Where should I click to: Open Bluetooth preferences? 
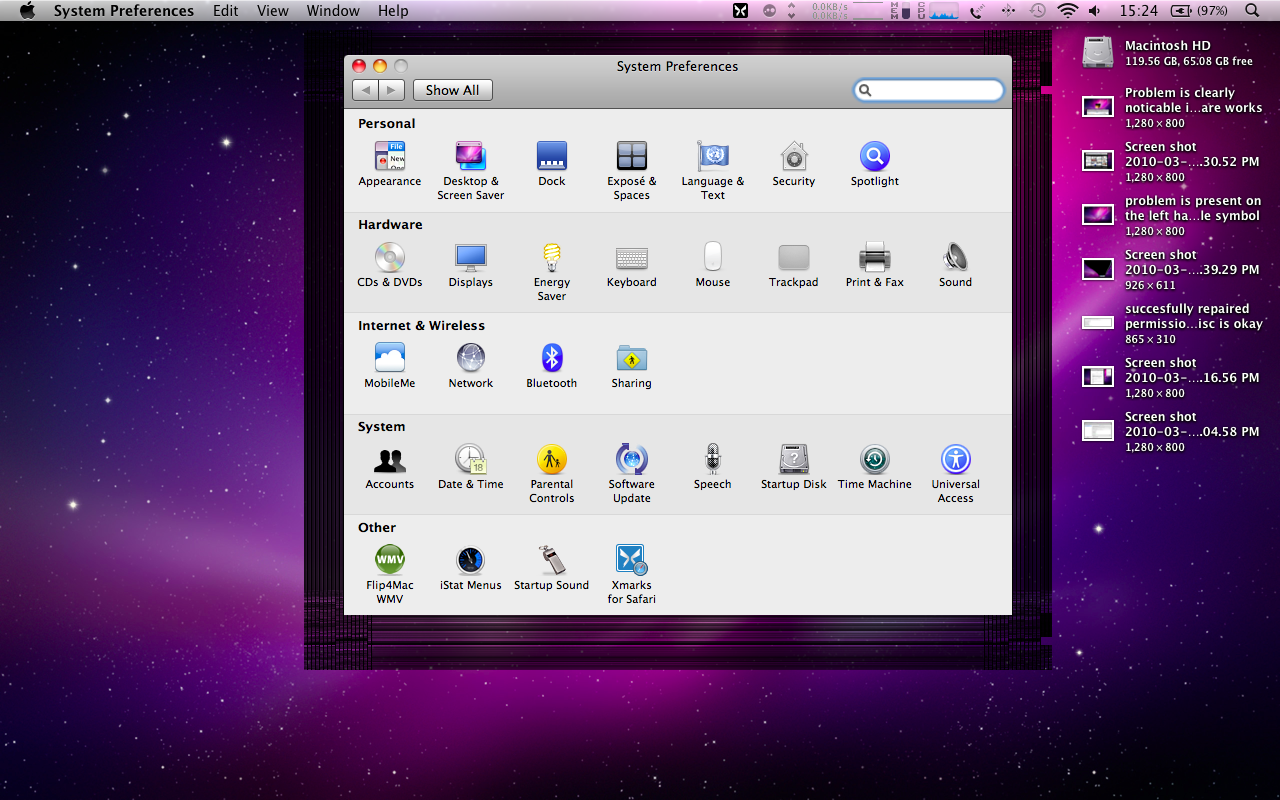[x=552, y=366]
